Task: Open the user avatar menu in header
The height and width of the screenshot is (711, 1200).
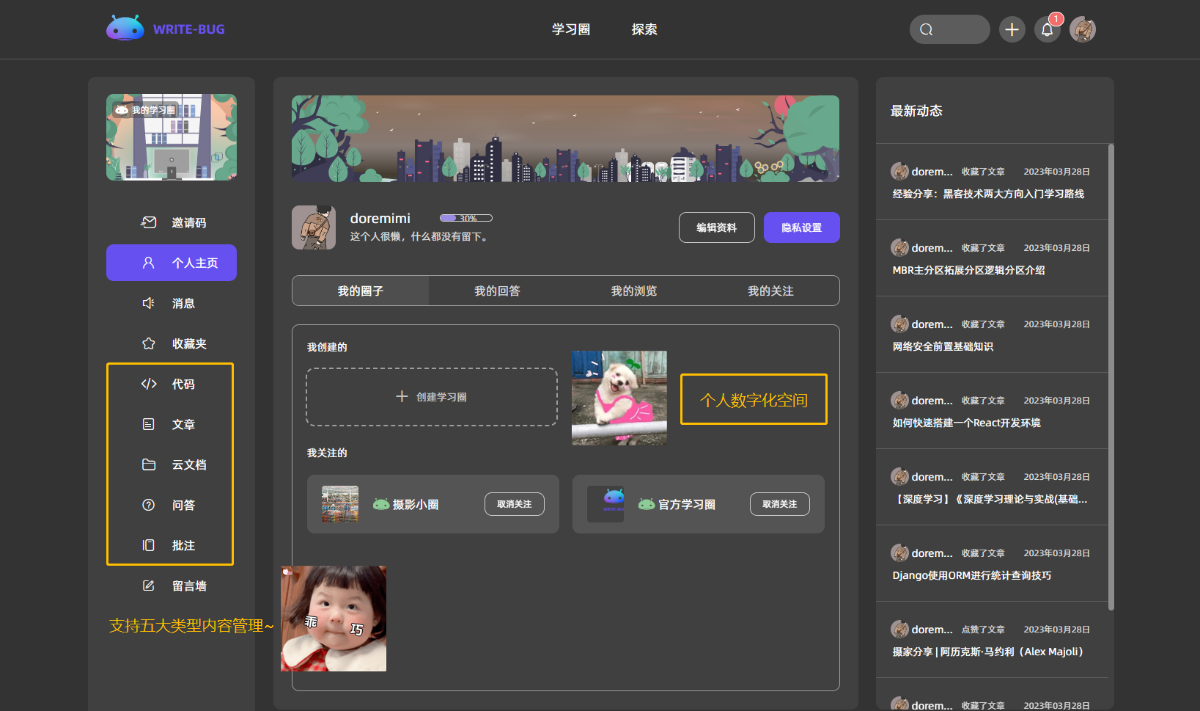Action: coord(1083,29)
